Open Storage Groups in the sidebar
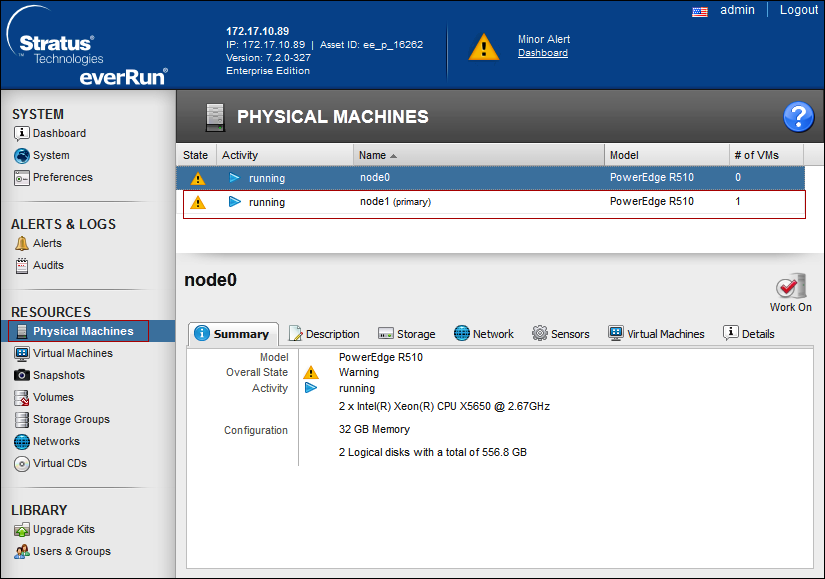The image size is (825, 579). coord(70,419)
